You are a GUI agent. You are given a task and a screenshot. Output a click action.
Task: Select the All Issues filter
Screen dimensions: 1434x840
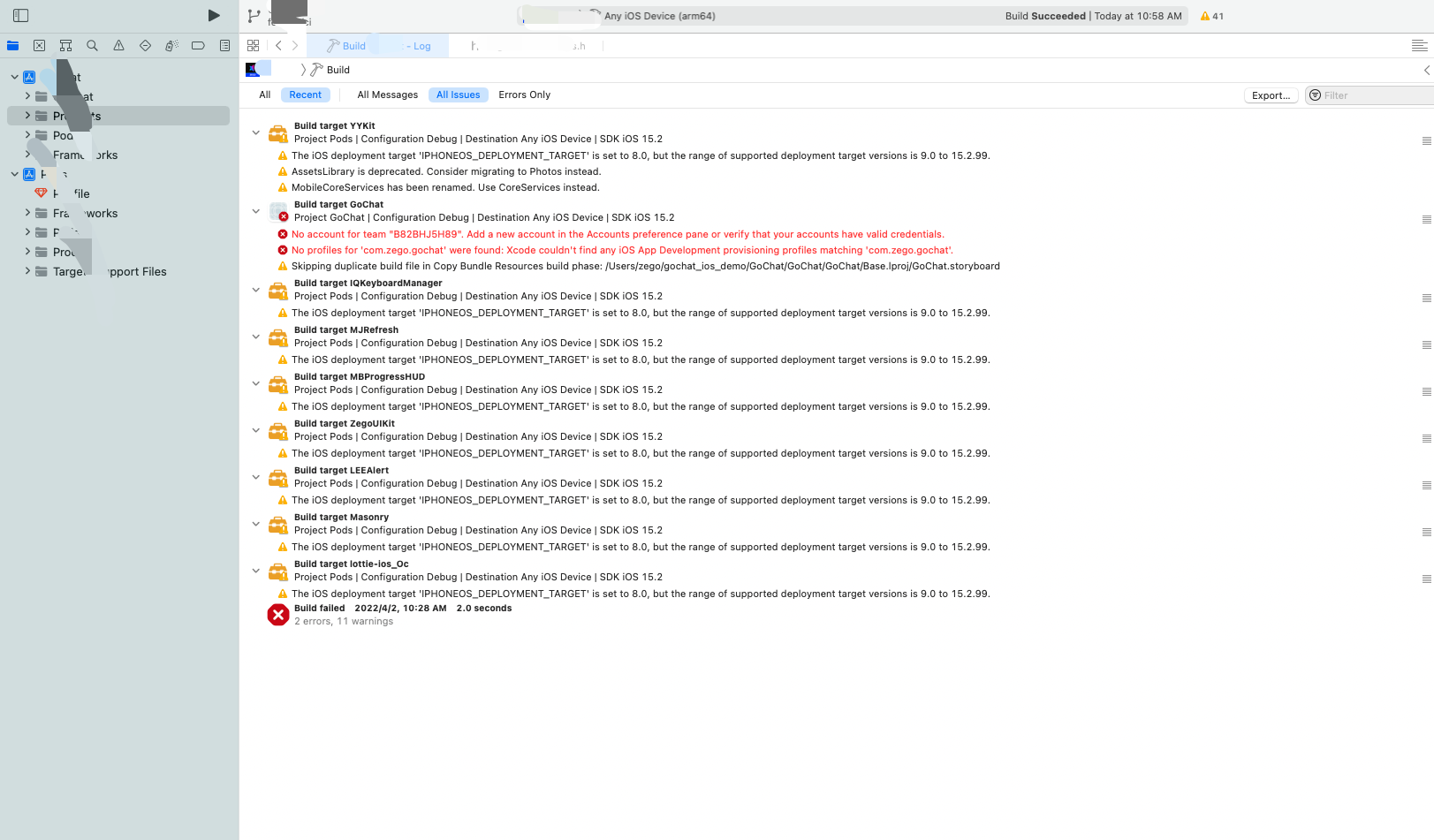(x=459, y=95)
